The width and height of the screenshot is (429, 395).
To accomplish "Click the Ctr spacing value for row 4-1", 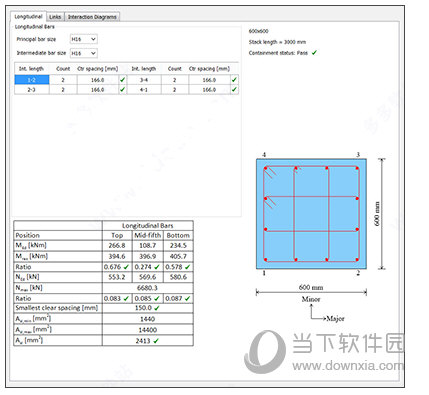I will pyautogui.click(x=209, y=90).
